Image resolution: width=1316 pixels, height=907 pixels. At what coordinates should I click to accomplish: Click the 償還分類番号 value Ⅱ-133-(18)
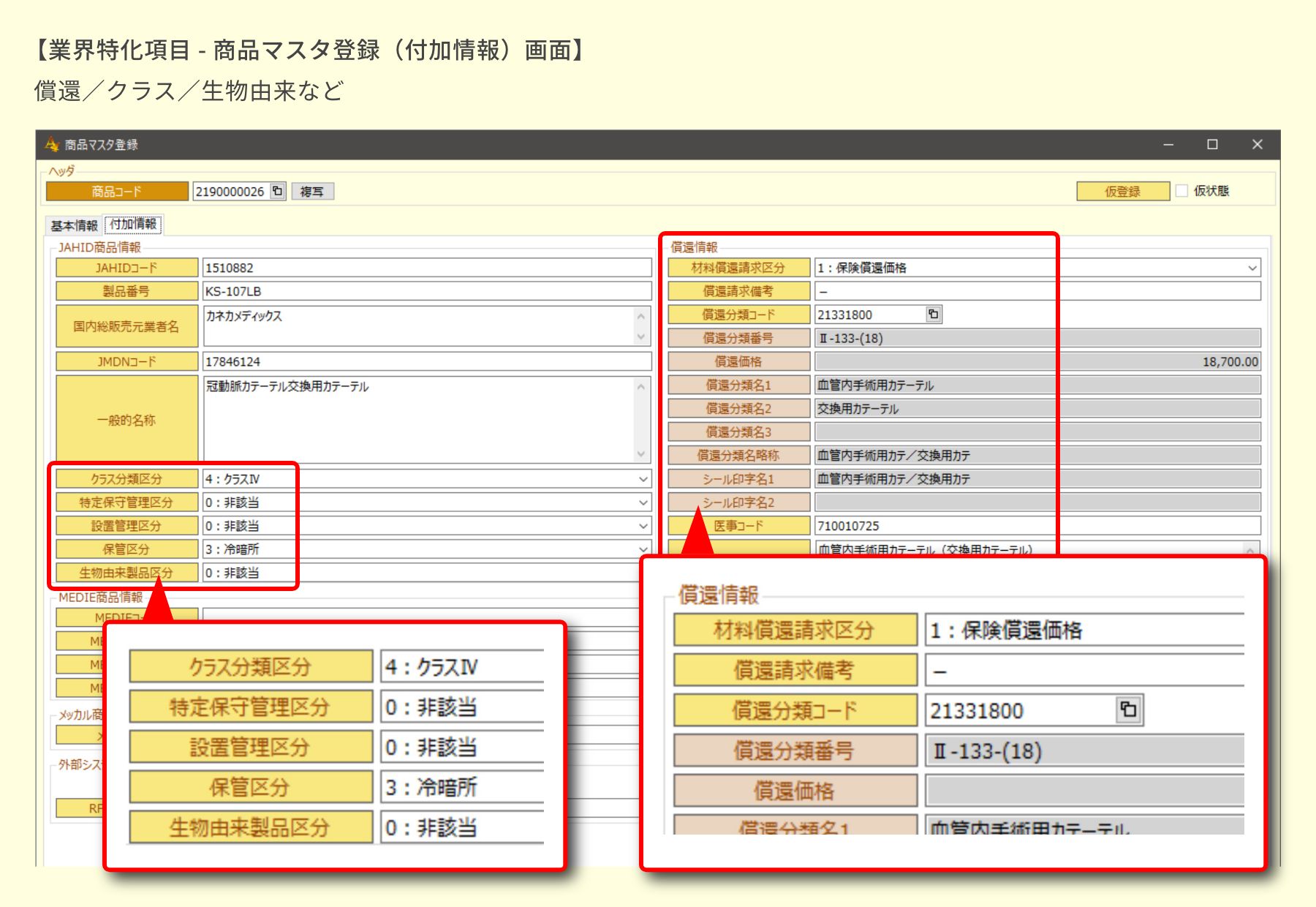point(1037,338)
